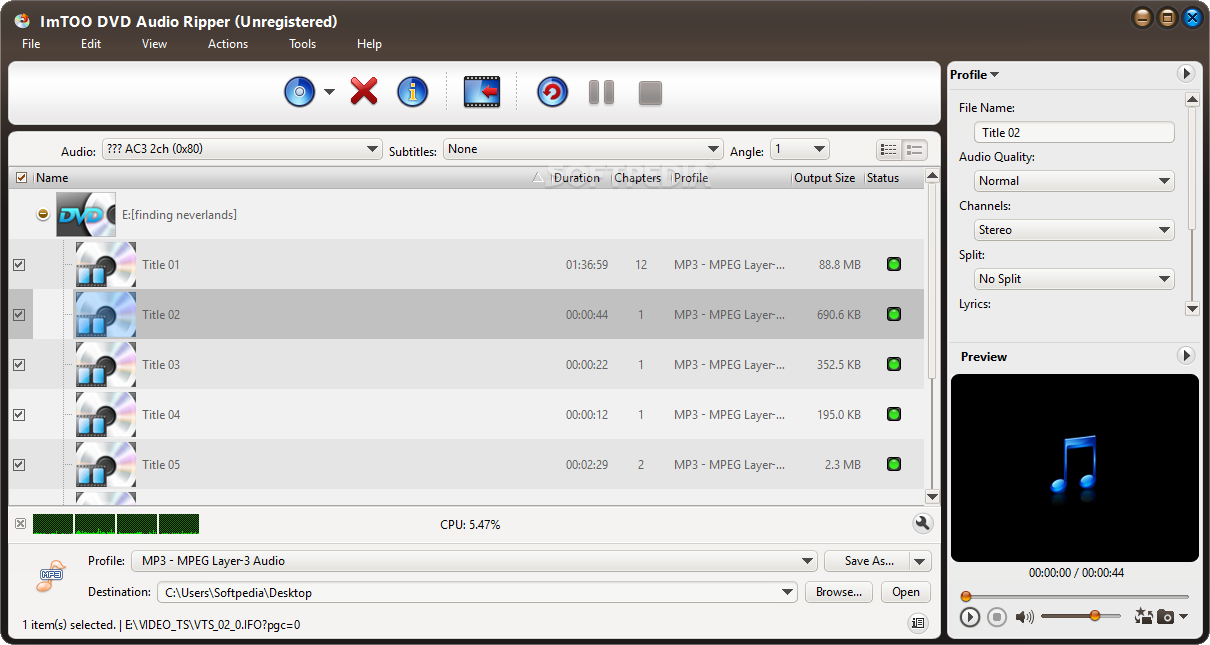
Task: Open the Actions menu
Action: click(228, 44)
